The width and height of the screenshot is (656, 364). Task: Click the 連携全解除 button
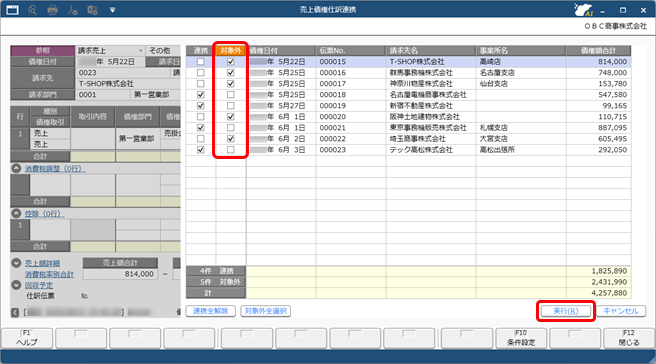point(210,311)
